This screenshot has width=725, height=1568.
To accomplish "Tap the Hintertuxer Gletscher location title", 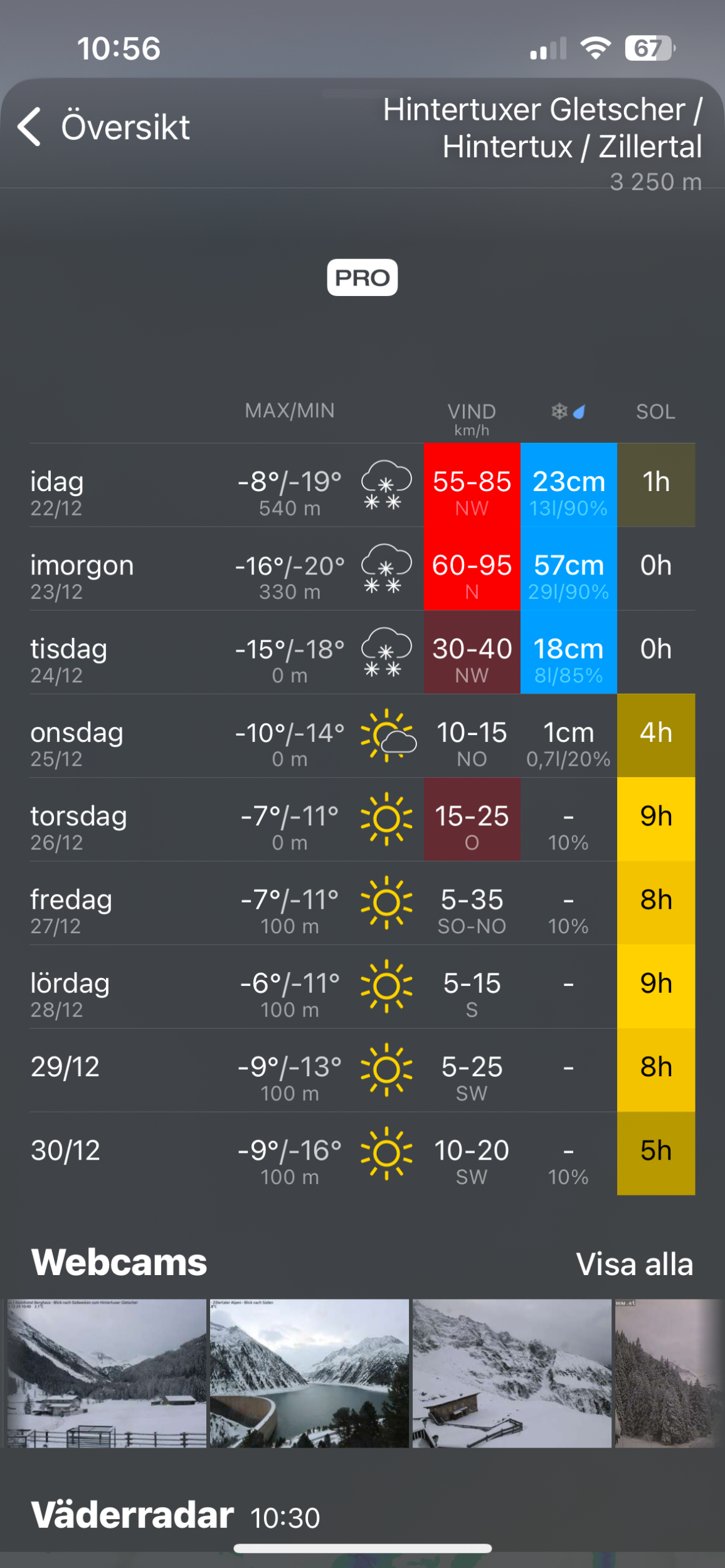I will (x=542, y=128).
